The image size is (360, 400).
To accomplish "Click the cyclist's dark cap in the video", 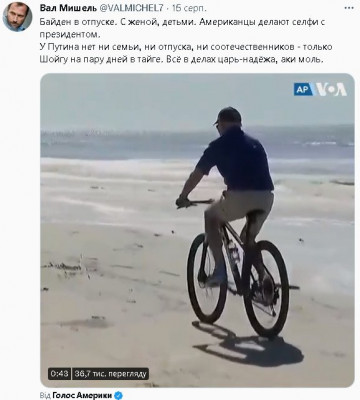I will click(x=228, y=116).
